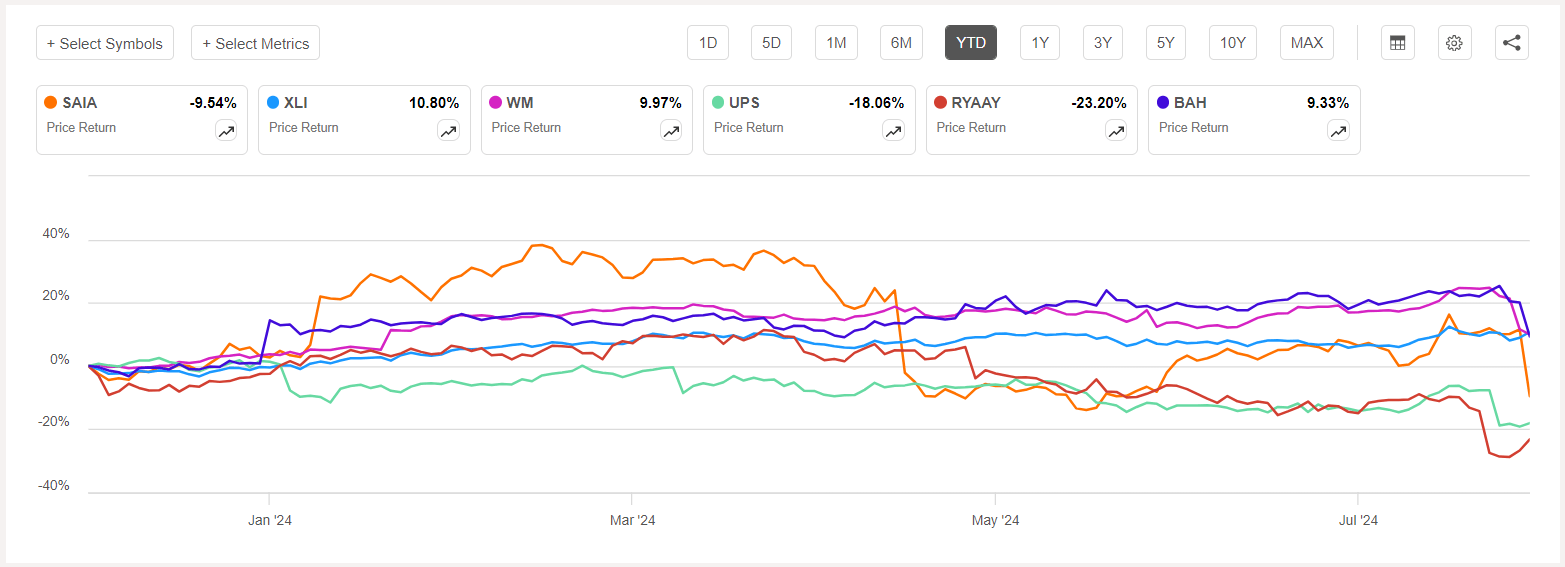
Task: Switch to the 1D time range
Action: pos(708,43)
